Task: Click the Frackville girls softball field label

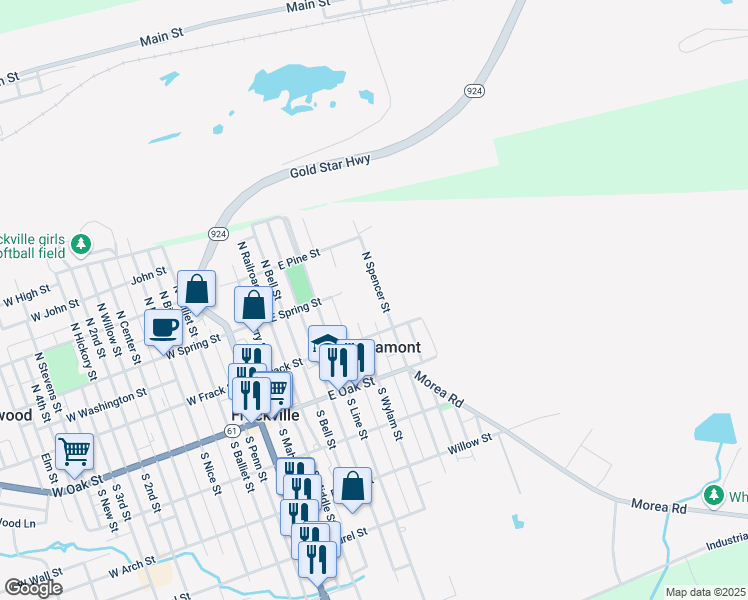Action: coord(32,246)
